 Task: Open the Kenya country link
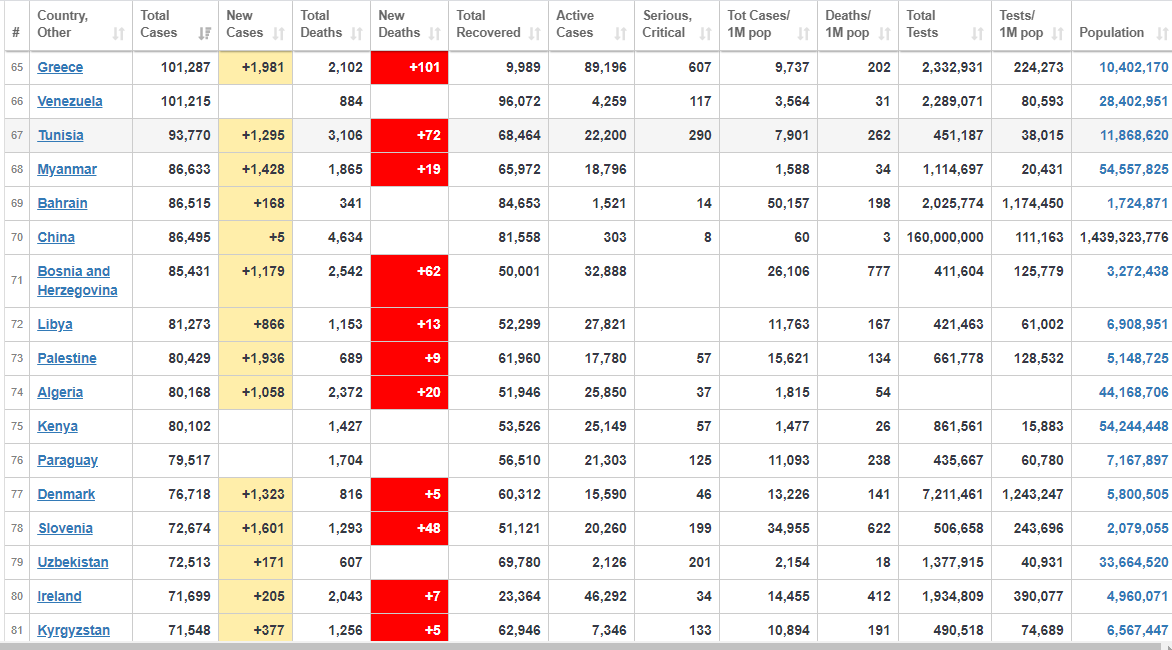[58, 427]
